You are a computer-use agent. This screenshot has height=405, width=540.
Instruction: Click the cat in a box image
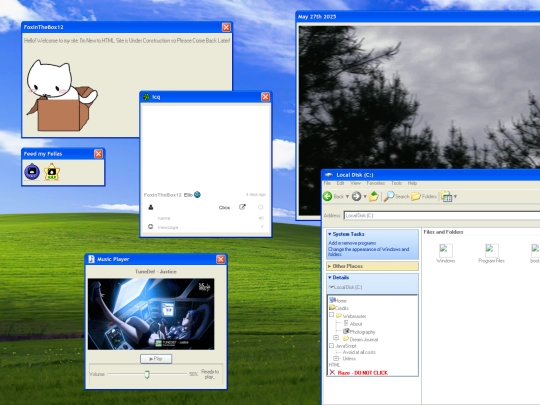(62, 96)
